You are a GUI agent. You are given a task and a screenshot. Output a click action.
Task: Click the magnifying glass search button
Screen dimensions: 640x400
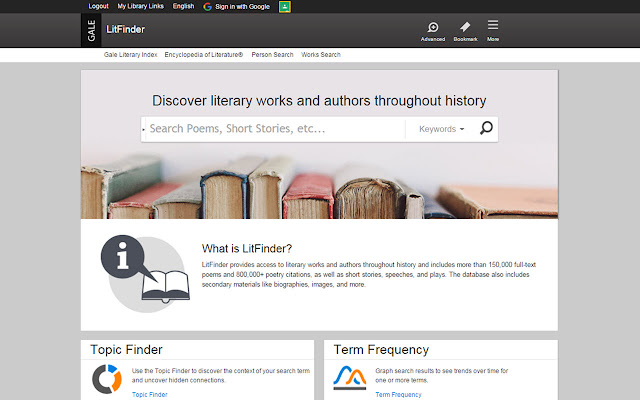(x=486, y=128)
